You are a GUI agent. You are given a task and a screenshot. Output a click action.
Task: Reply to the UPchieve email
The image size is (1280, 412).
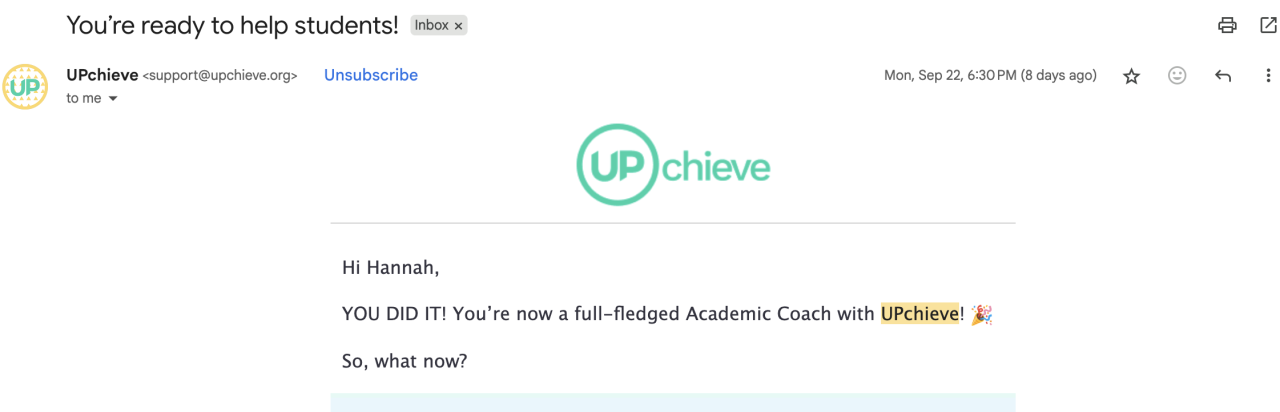1222,76
